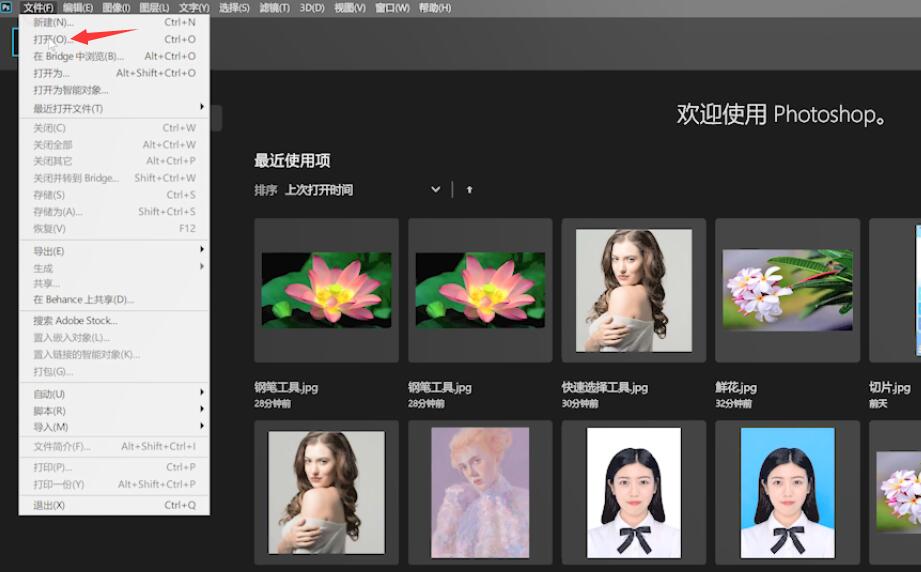Expand the 生成 submenu
Screen dimensions: 921x572
(x=114, y=268)
